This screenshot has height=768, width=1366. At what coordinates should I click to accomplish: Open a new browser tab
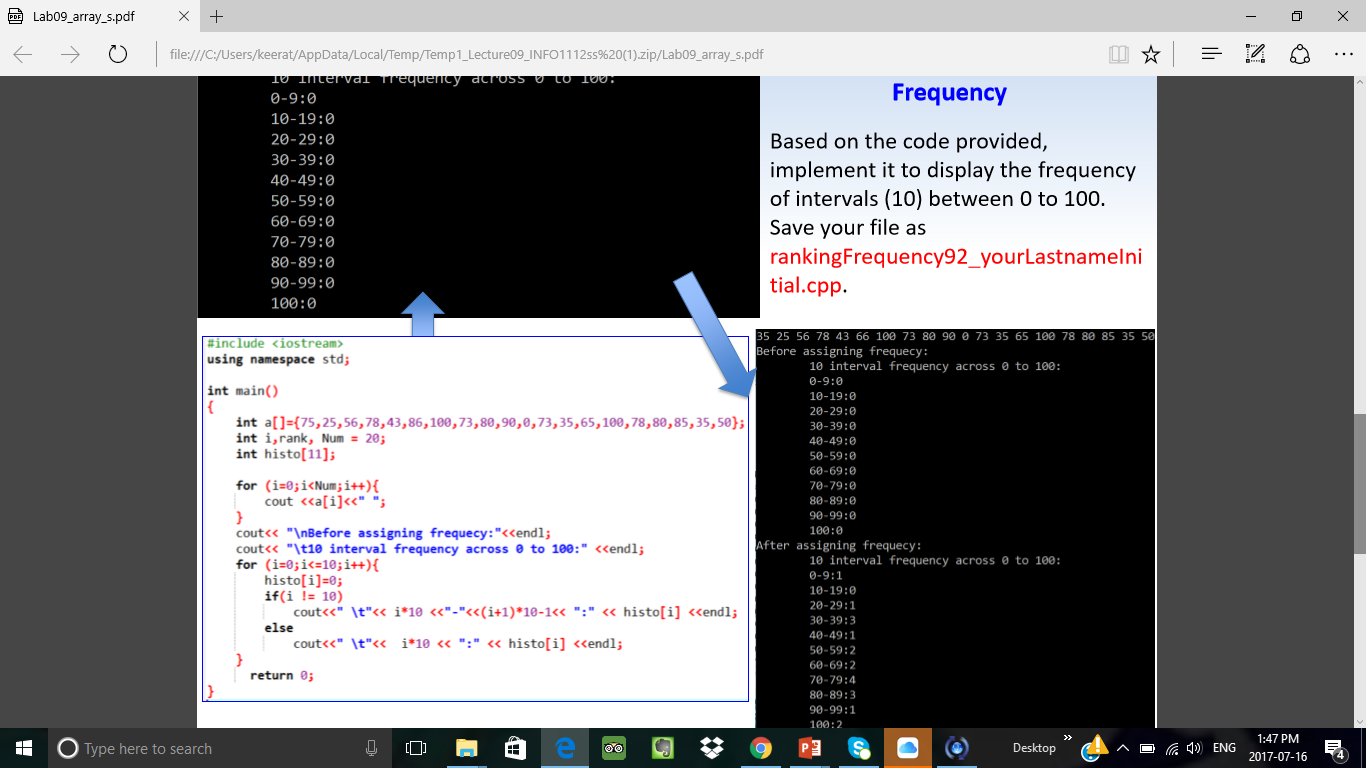(217, 16)
